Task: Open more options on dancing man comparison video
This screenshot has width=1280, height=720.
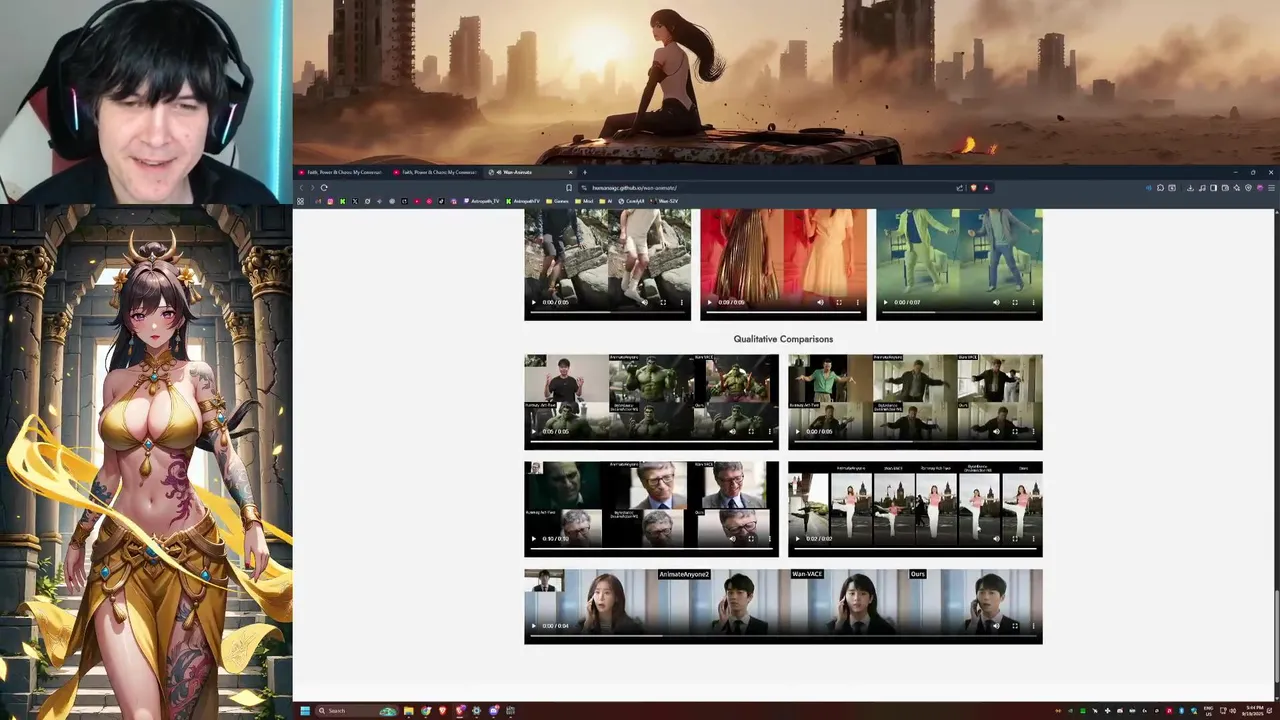Action: coord(1033,431)
